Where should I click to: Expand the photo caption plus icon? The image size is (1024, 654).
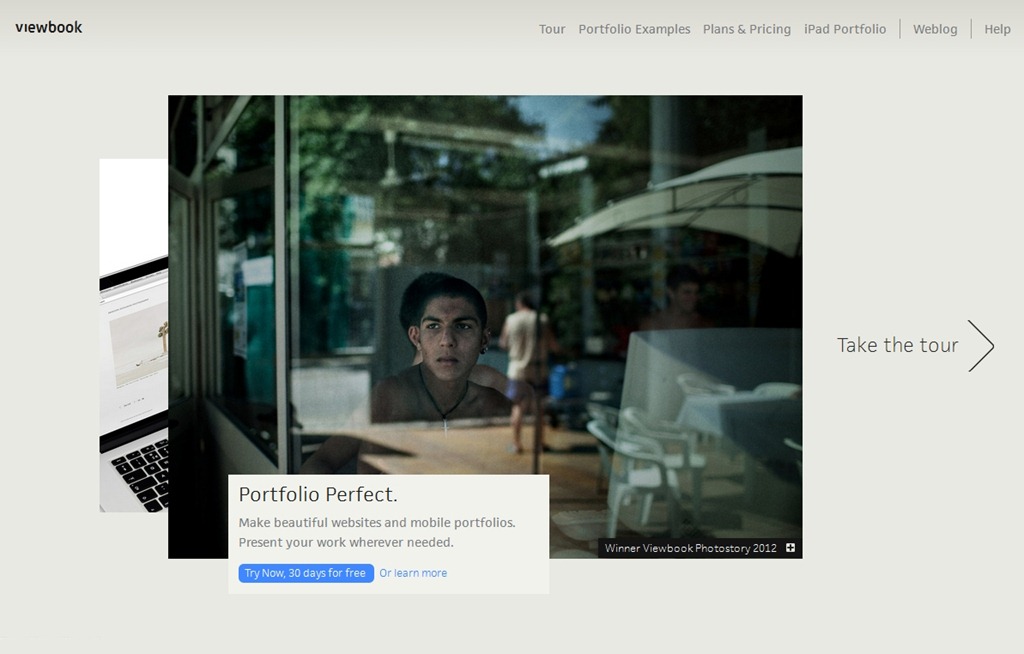(x=790, y=548)
